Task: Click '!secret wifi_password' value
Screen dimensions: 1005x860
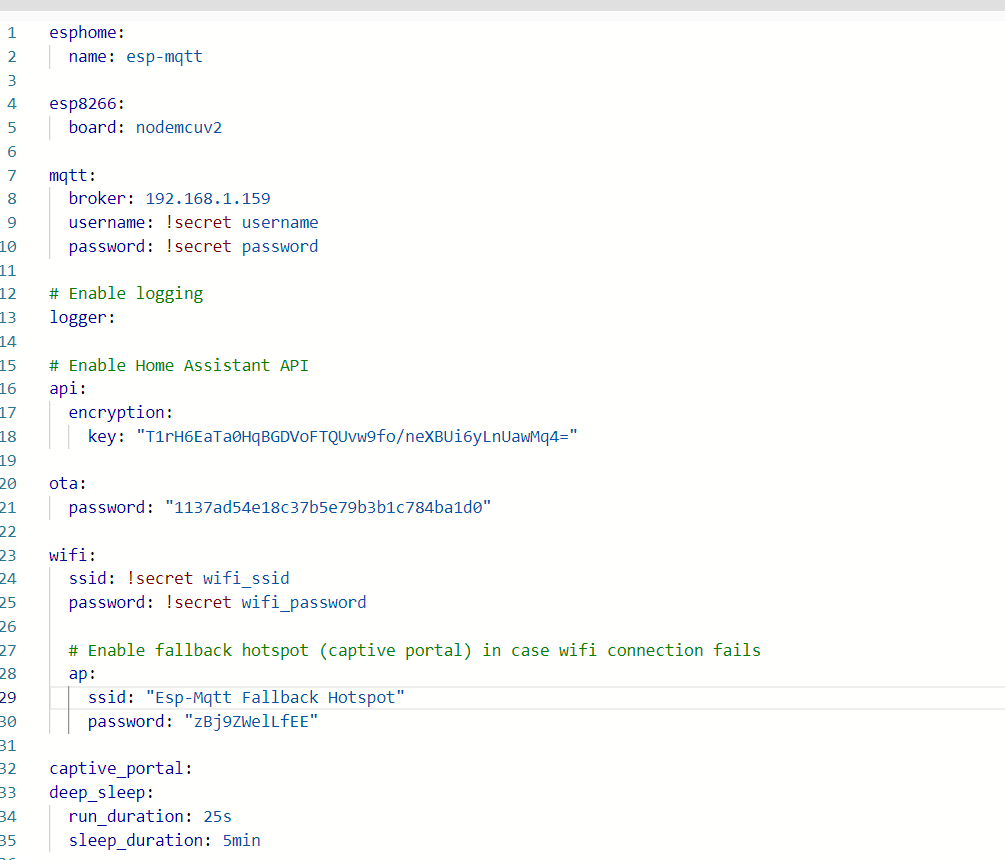Action: tap(266, 603)
